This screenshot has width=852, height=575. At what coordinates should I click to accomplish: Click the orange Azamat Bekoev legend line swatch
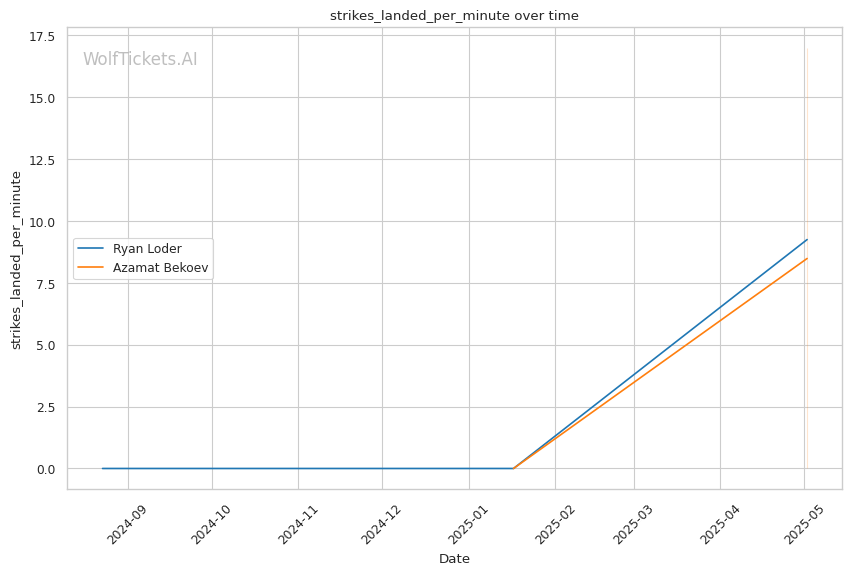point(92,268)
